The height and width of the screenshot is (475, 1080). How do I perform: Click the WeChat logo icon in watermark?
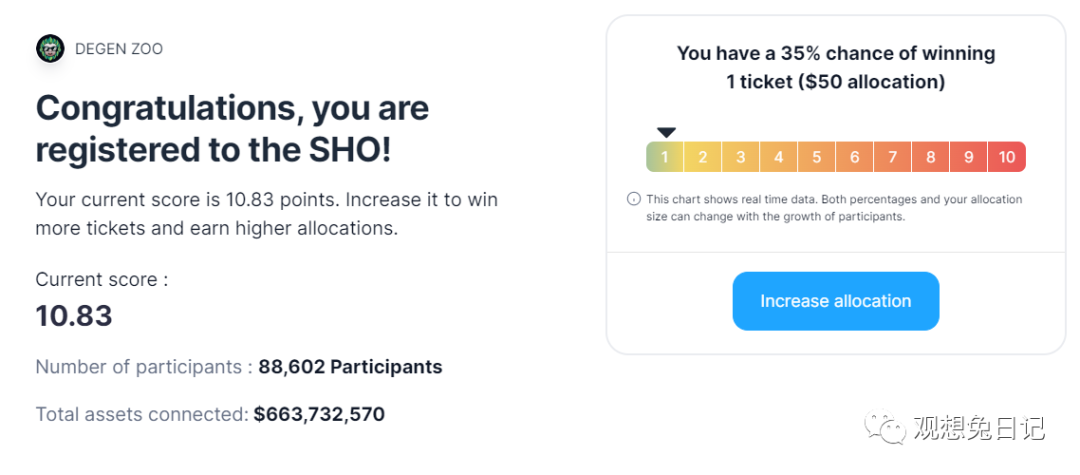886,428
